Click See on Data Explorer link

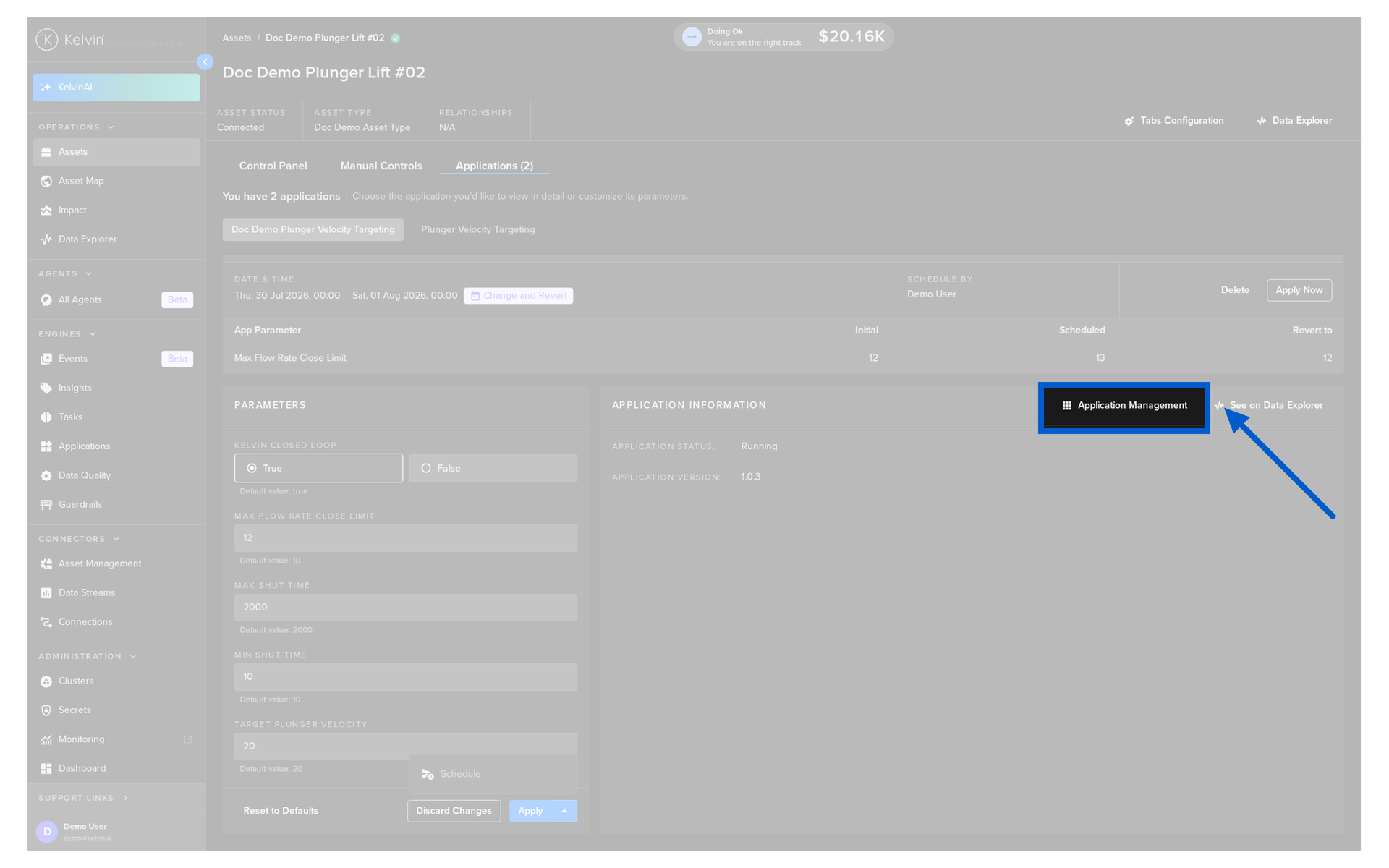pyautogui.click(x=1270, y=406)
